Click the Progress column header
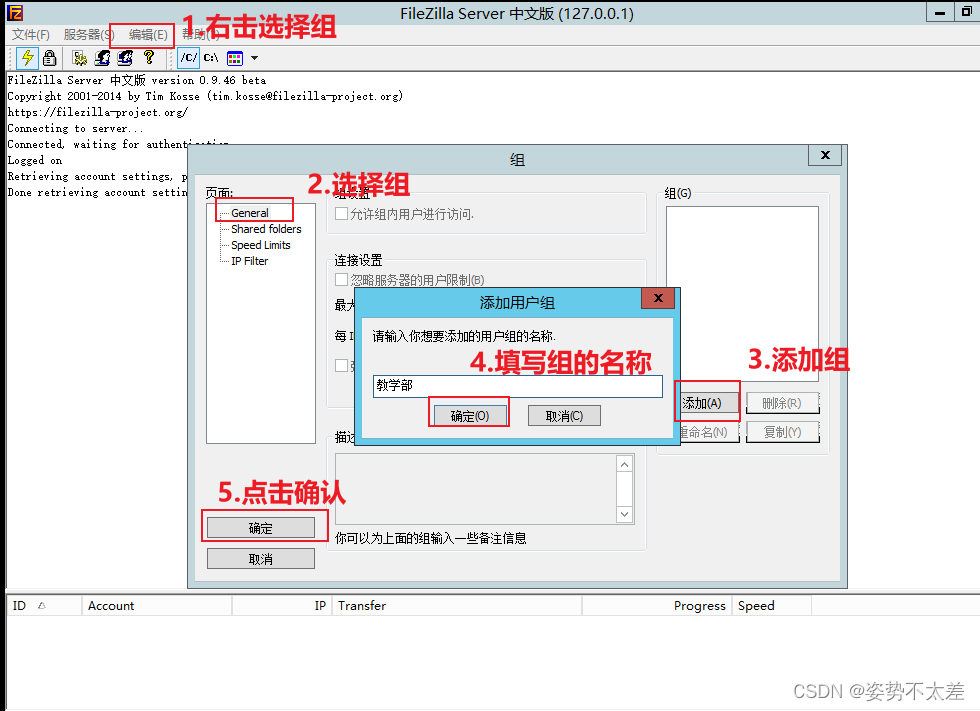This screenshot has width=980, height=711. (x=657, y=605)
